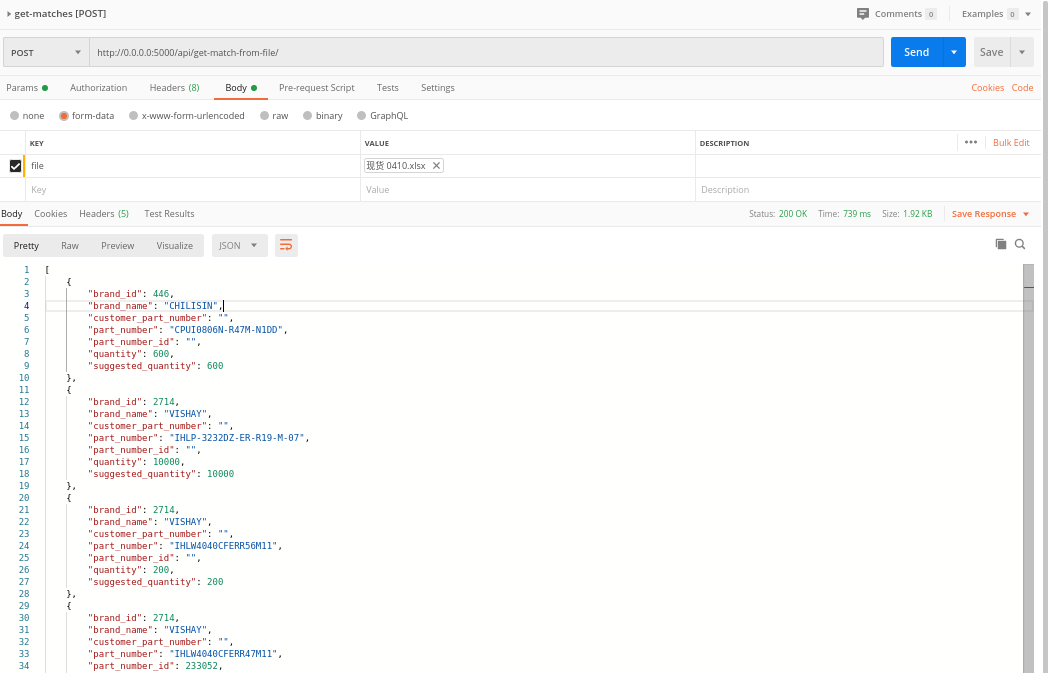Open the POST method dropdown
1050x673 pixels.
[46, 52]
